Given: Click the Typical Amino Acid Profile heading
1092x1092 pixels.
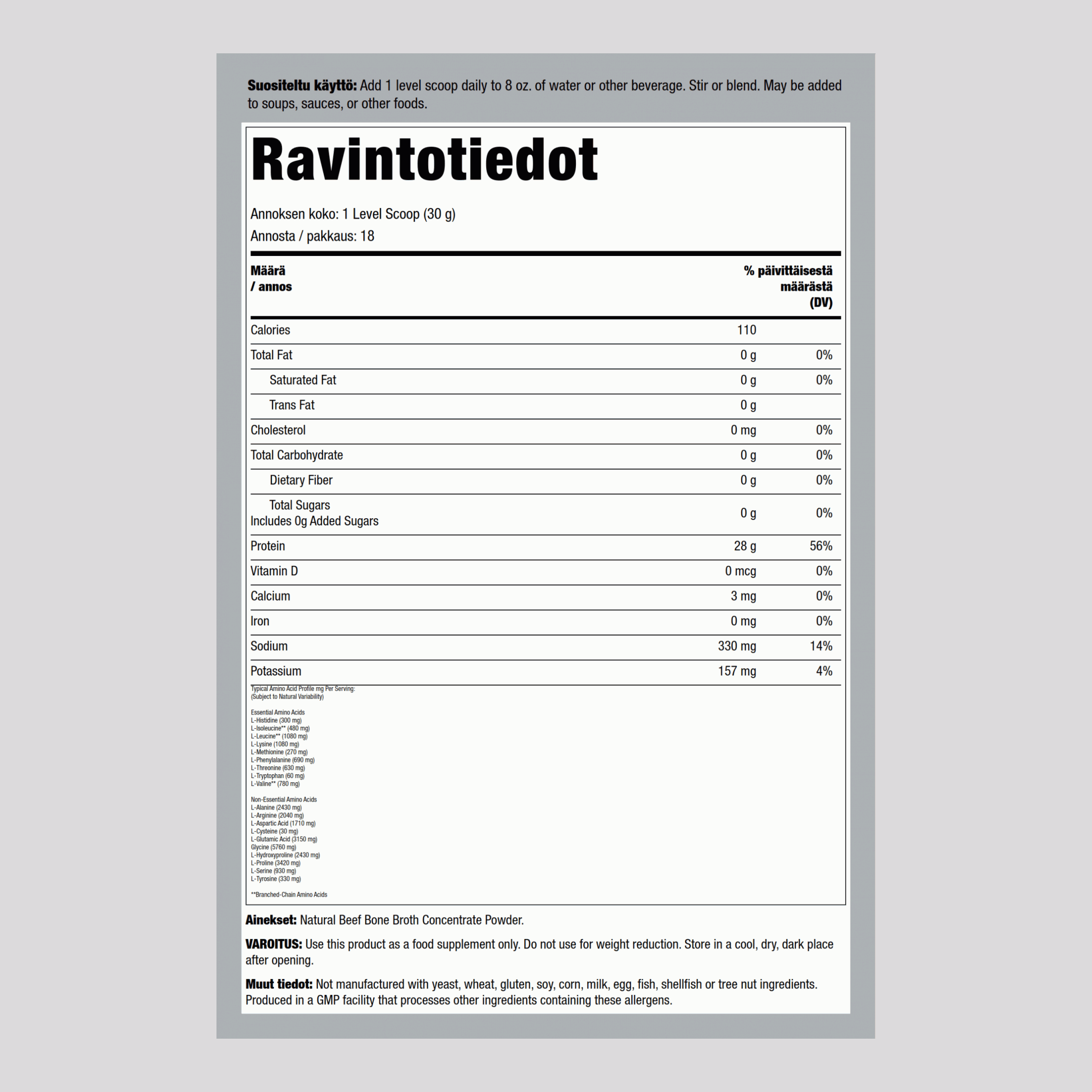Looking at the screenshot, I should click(x=303, y=689).
